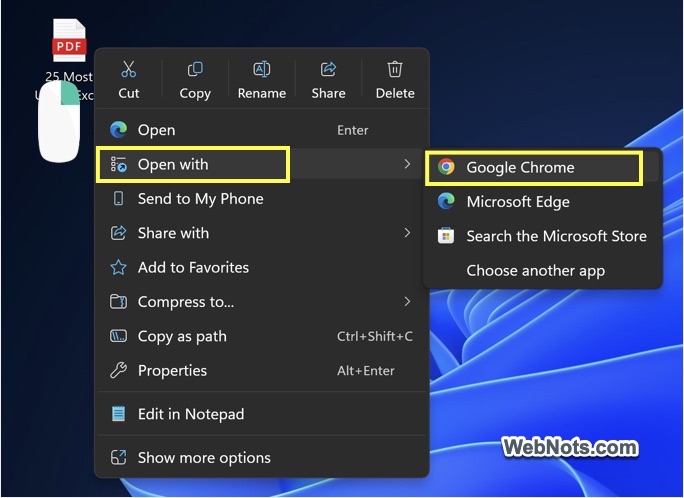The width and height of the screenshot is (684, 498).
Task: Open the file with Microsoft Edge
Action: coord(543,202)
